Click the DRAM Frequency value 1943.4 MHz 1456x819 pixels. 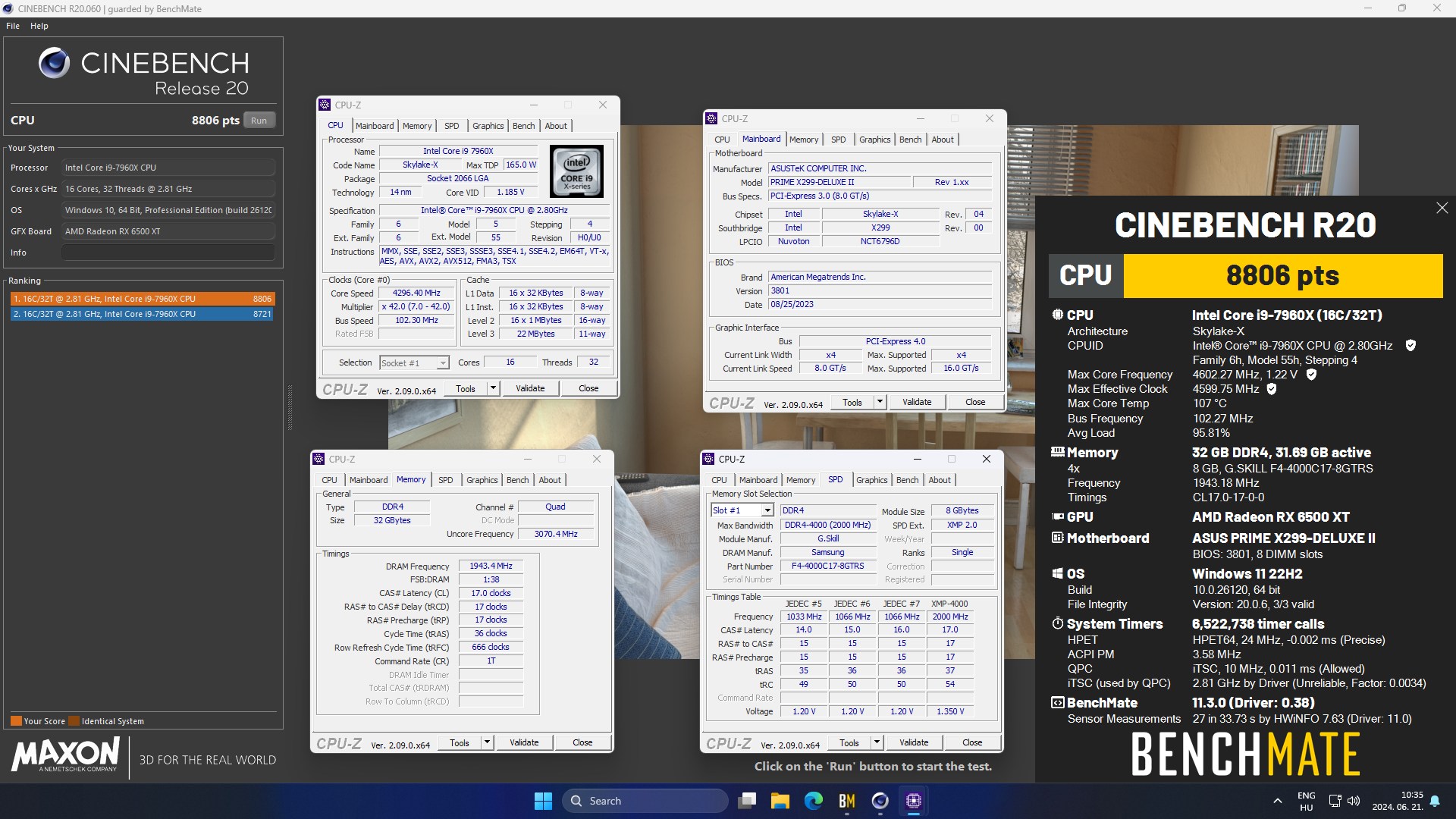click(x=491, y=566)
